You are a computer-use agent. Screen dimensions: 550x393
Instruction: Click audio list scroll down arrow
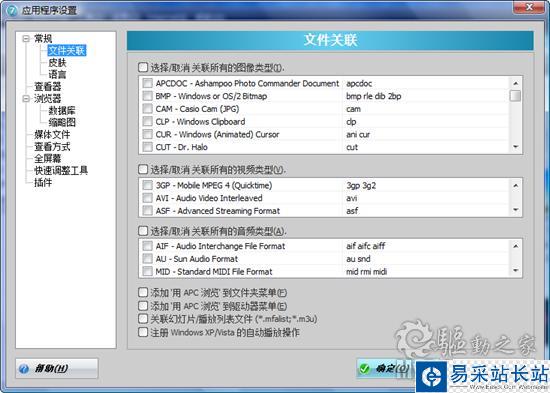(515, 271)
